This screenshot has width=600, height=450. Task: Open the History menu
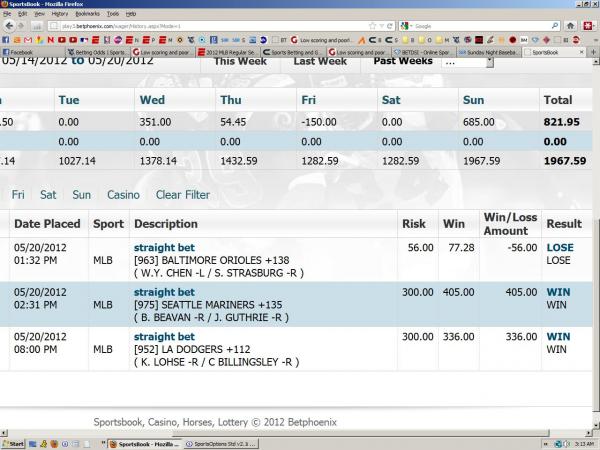[58, 14]
